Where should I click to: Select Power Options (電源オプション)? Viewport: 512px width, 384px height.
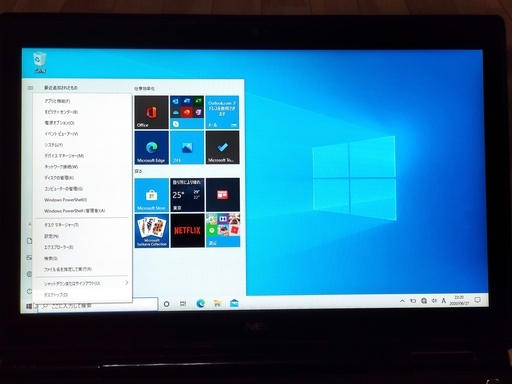82,123
